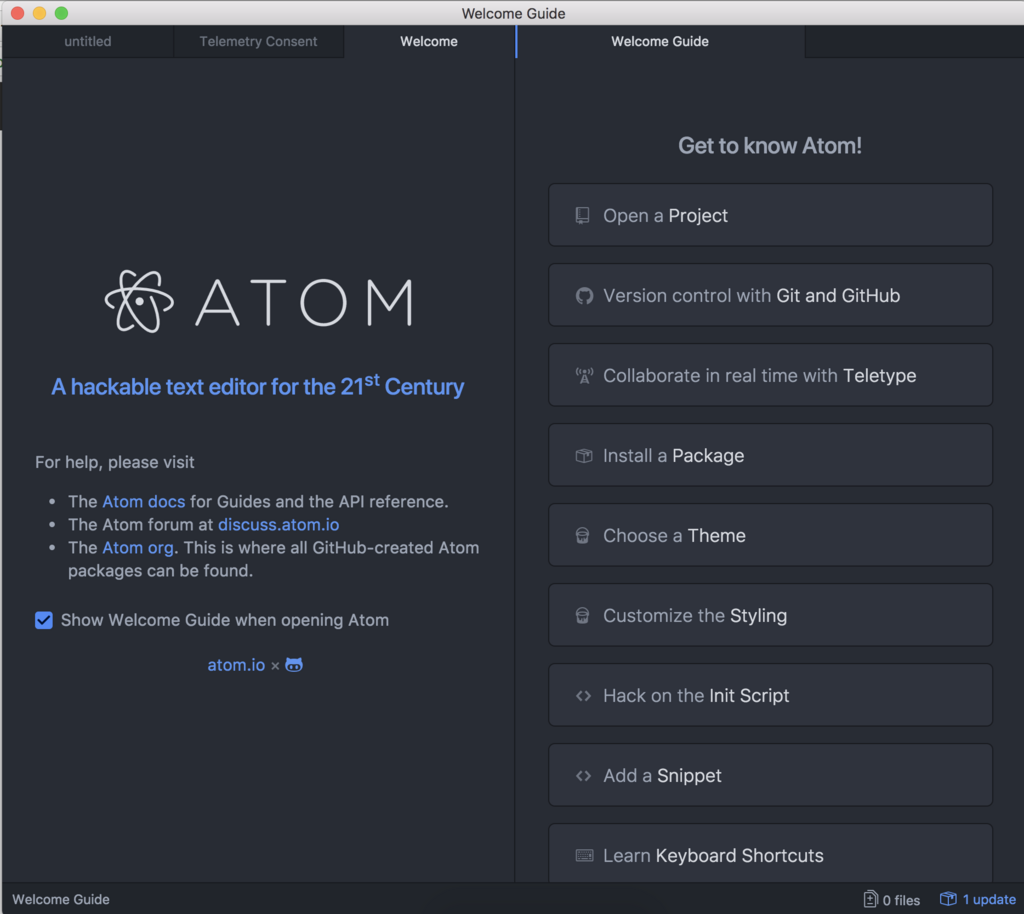Select the Welcome tab
The height and width of the screenshot is (914, 1024).
pyautogui.click(x=429, y=42)
